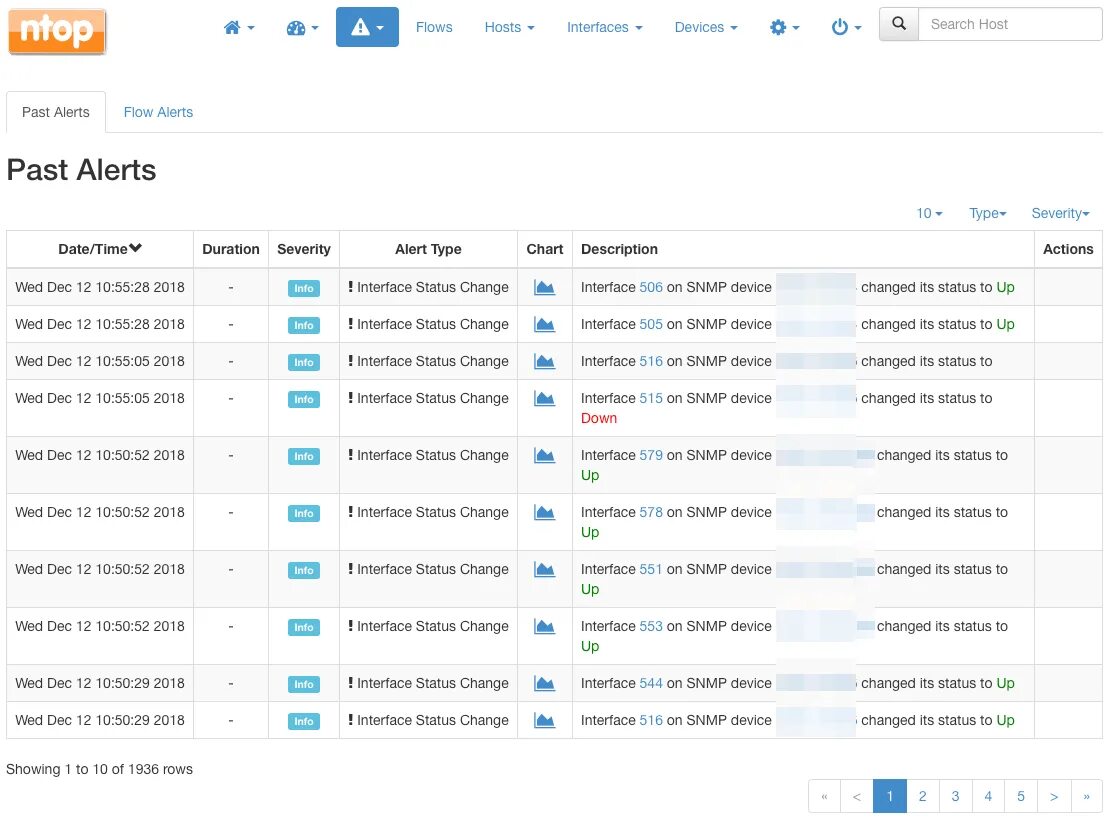This screenshot has height=819, width=1109.
Task: Go to previous page of alerts
Action: (857, 796)
